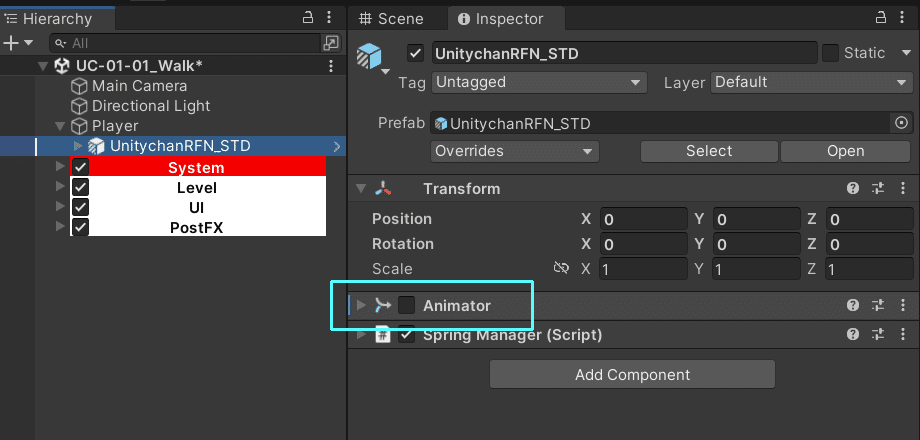Click the Position X value field
The image size is (920, 440).
click(x=643, y=219)
